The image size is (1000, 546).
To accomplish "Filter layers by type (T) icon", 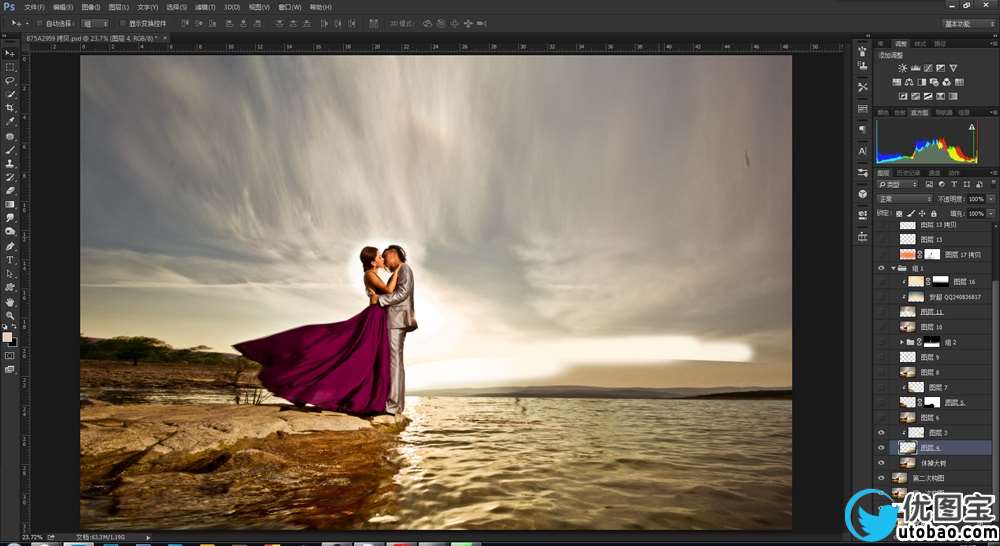I will coord(954,184).
